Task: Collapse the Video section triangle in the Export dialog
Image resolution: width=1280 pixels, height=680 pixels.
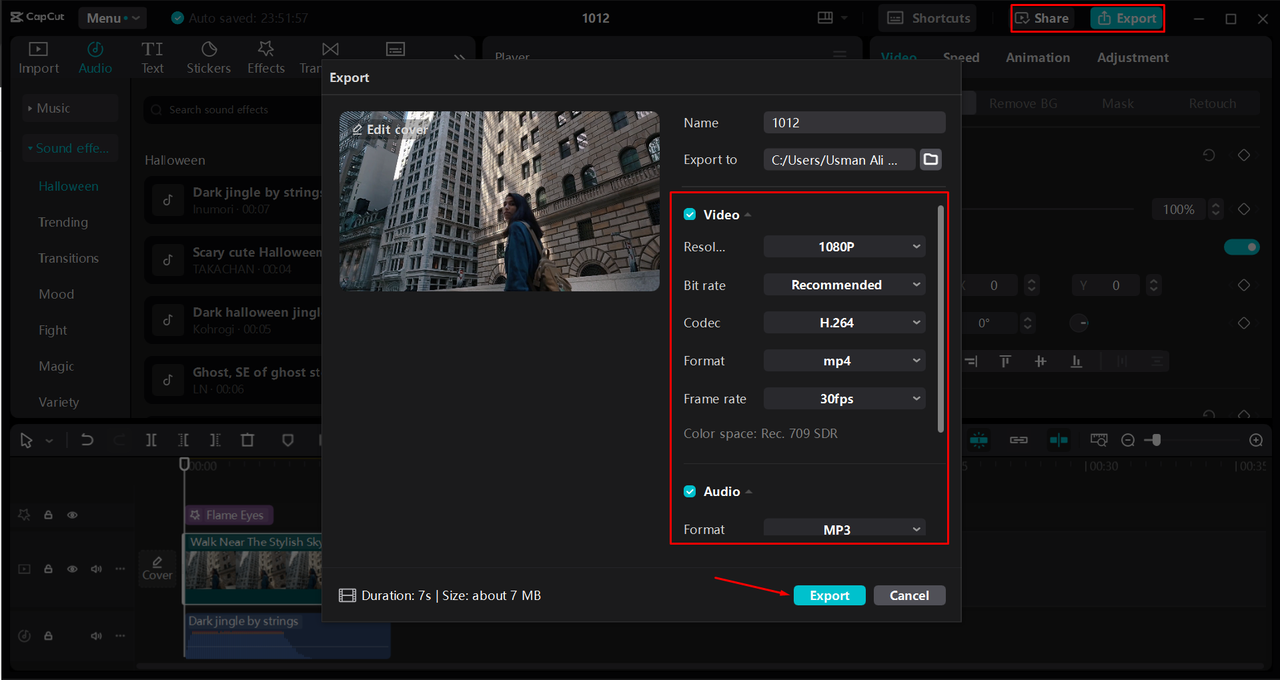Action: pos(748,216)
